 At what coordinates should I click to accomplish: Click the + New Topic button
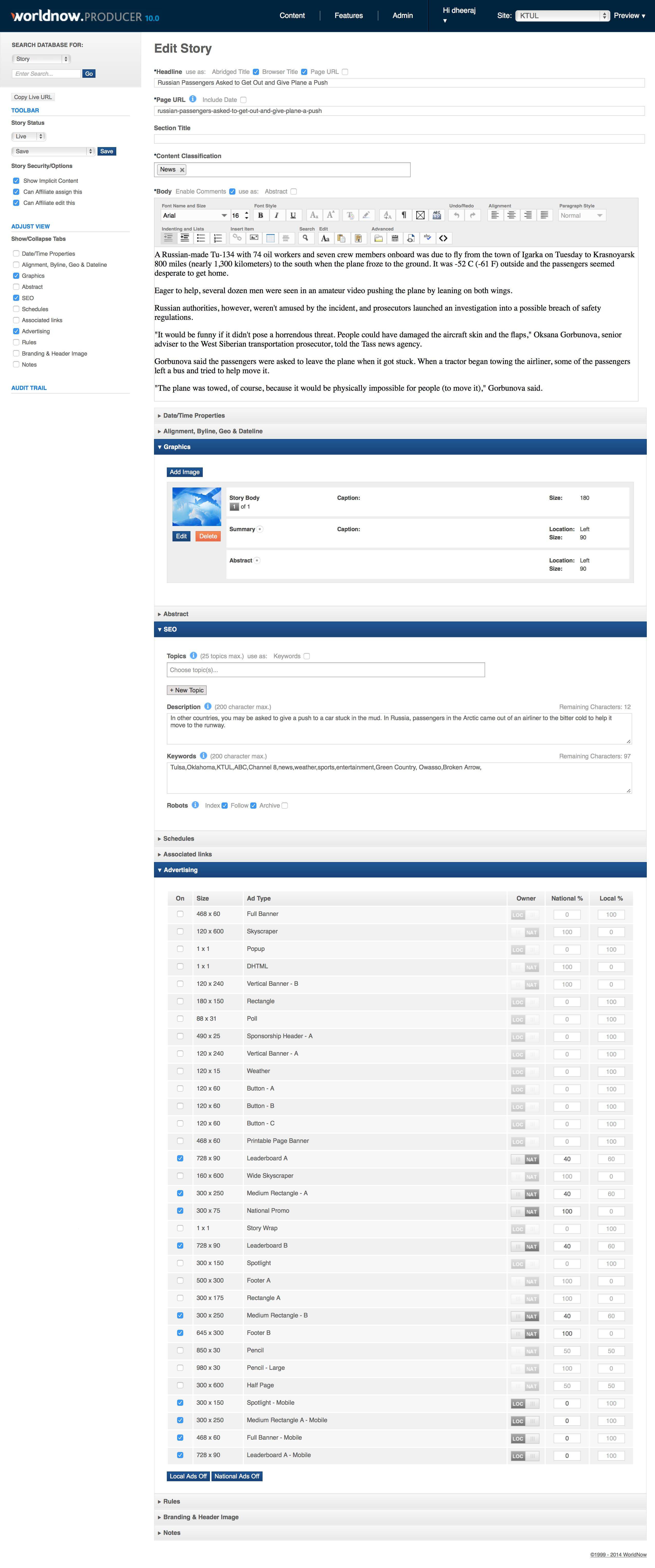(x=187, y=690)
